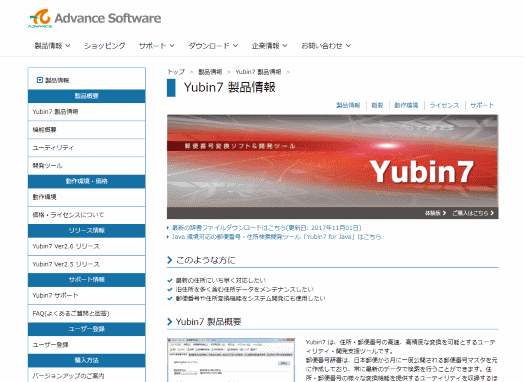Click the 製品情報 breadcrumb link
Image resolution: width=525 pixels, height=382 pixels.
(210, 72)
